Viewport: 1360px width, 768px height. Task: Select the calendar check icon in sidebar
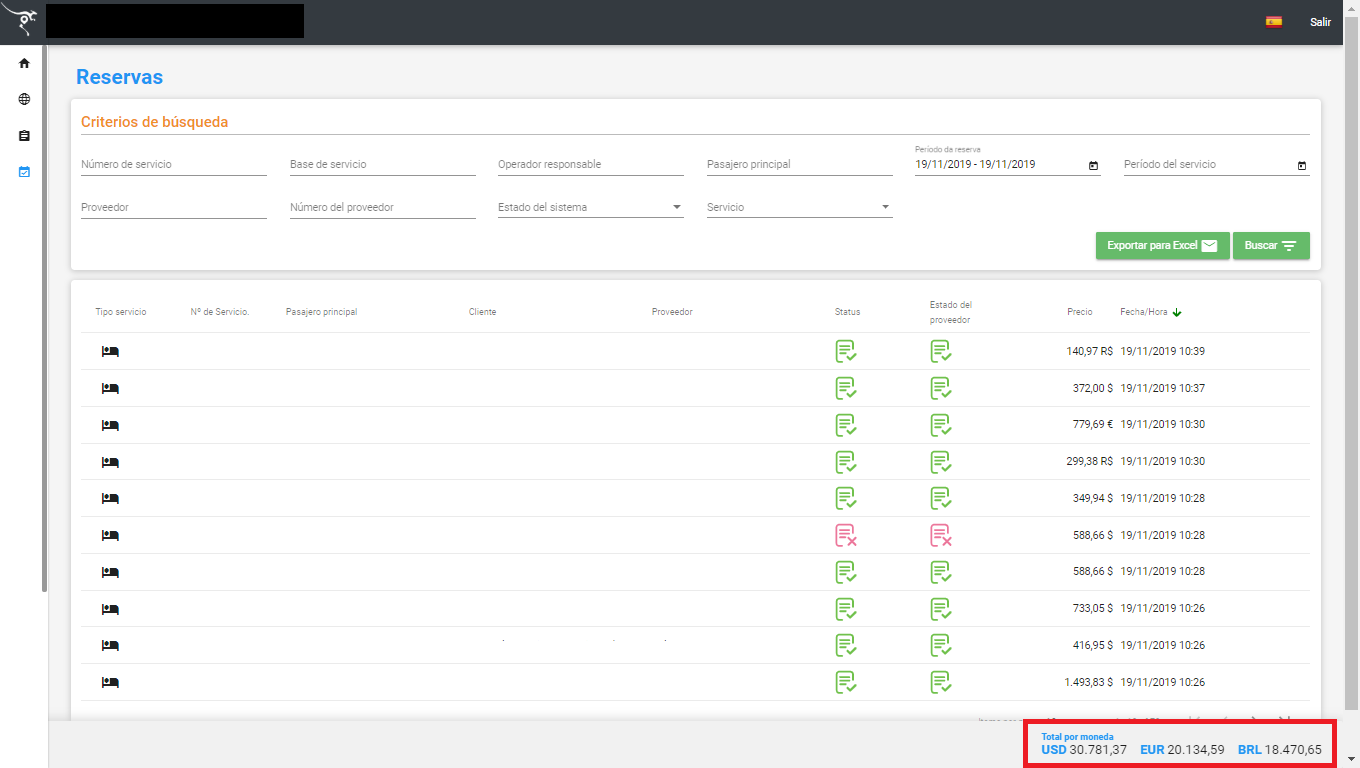[x=24, y=171]
